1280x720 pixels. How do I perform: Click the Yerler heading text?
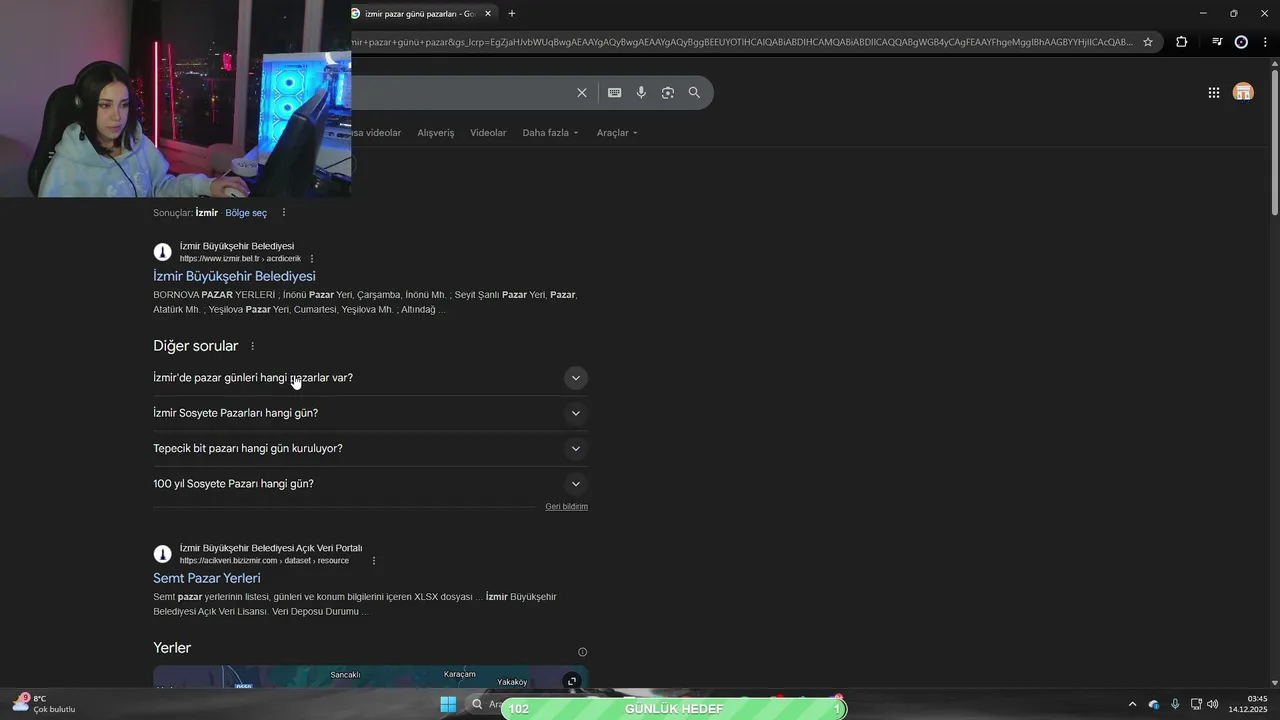(x=172, y=648)
